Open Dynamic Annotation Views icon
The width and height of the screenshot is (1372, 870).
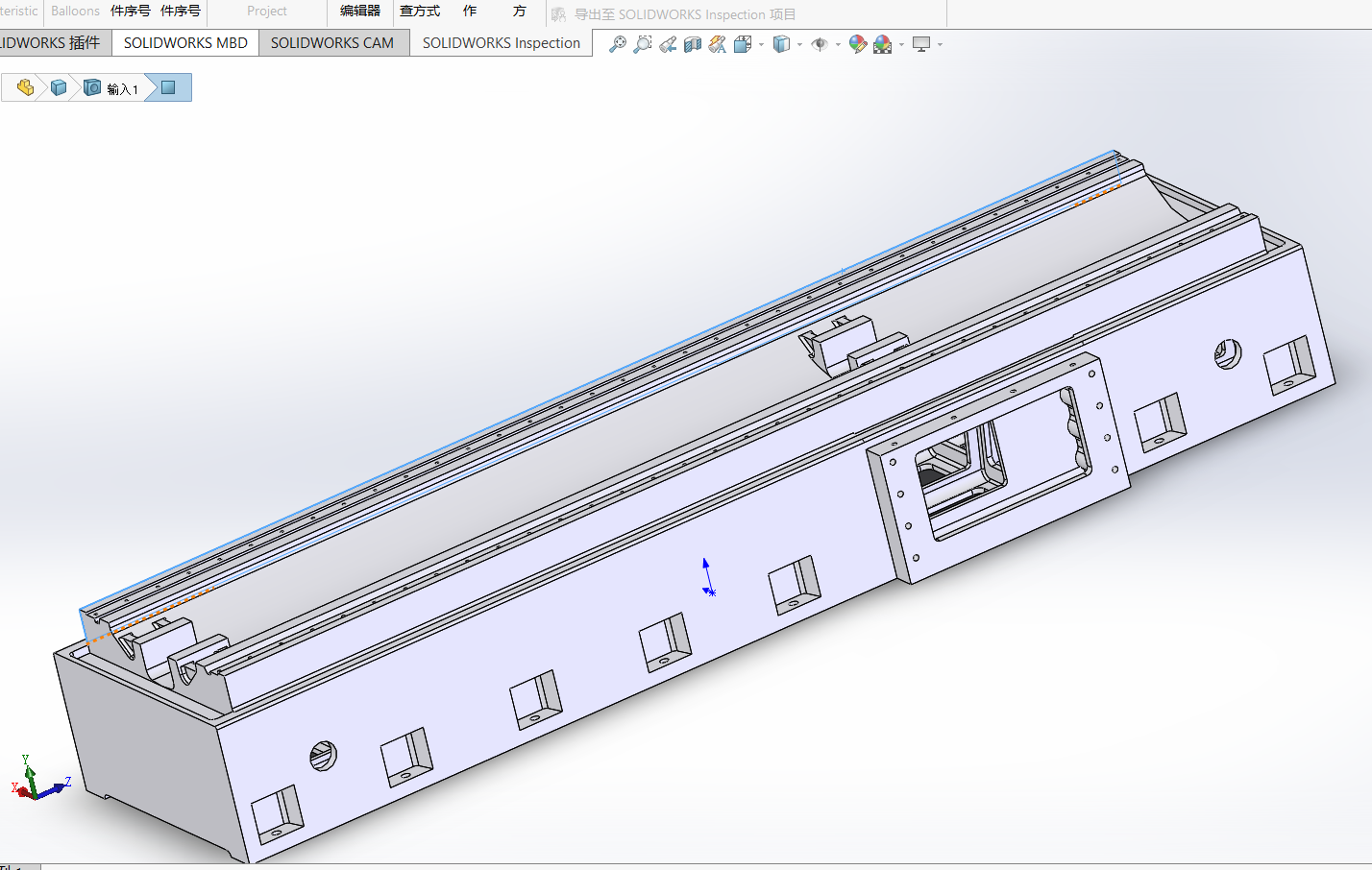718,44
